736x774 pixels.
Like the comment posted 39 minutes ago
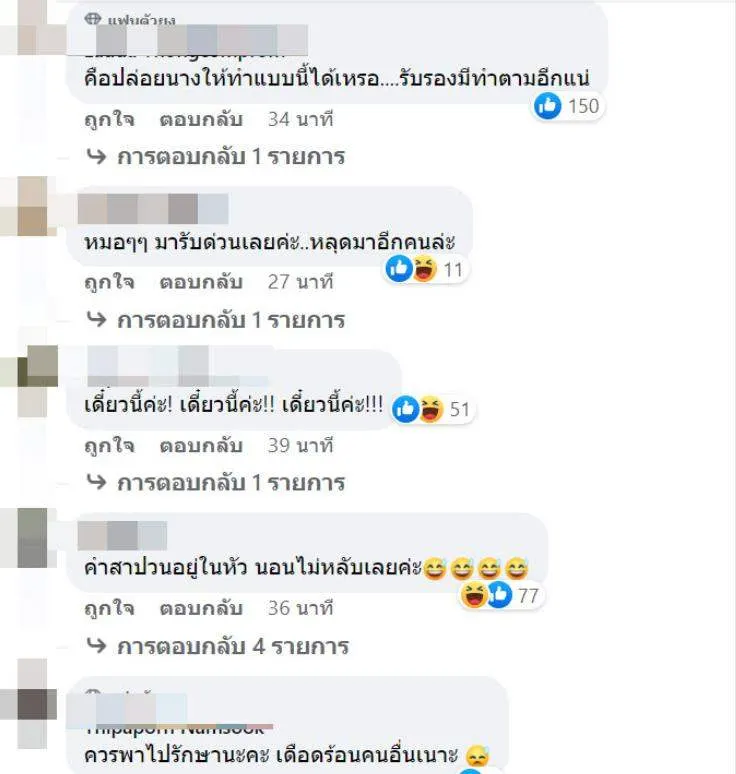pos(109,446)
